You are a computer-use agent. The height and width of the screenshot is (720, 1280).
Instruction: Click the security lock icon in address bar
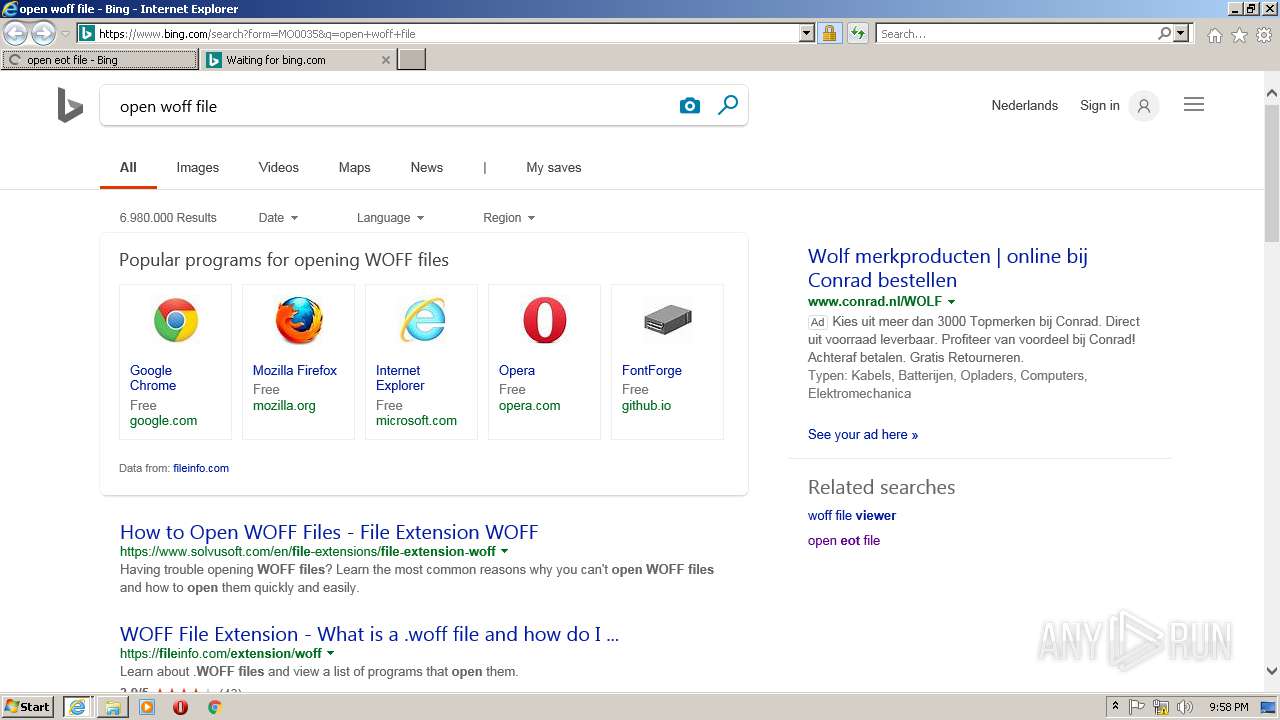pos(829,34)
